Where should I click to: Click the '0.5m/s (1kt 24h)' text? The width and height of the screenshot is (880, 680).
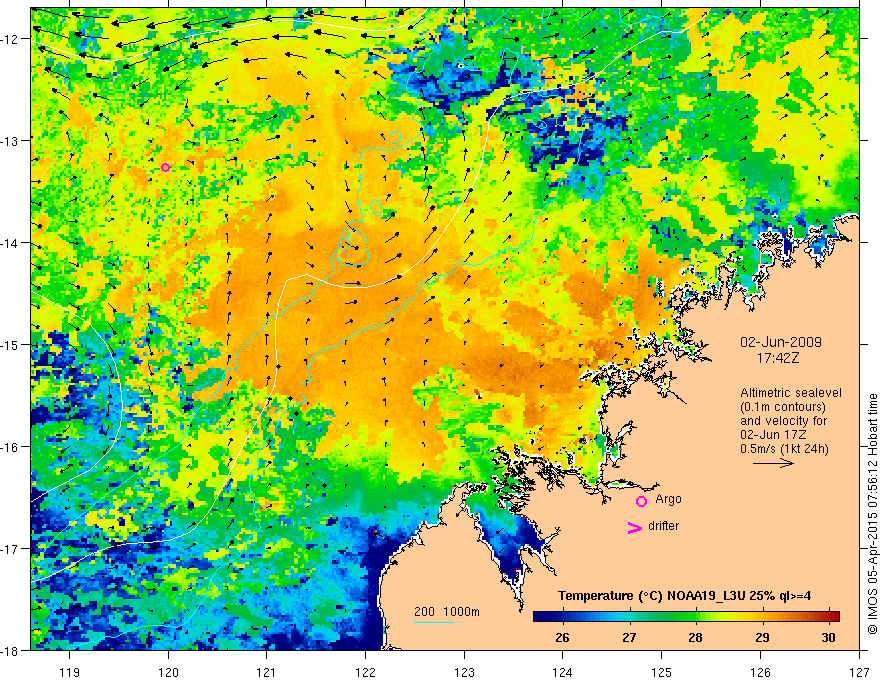click(784, 449)
